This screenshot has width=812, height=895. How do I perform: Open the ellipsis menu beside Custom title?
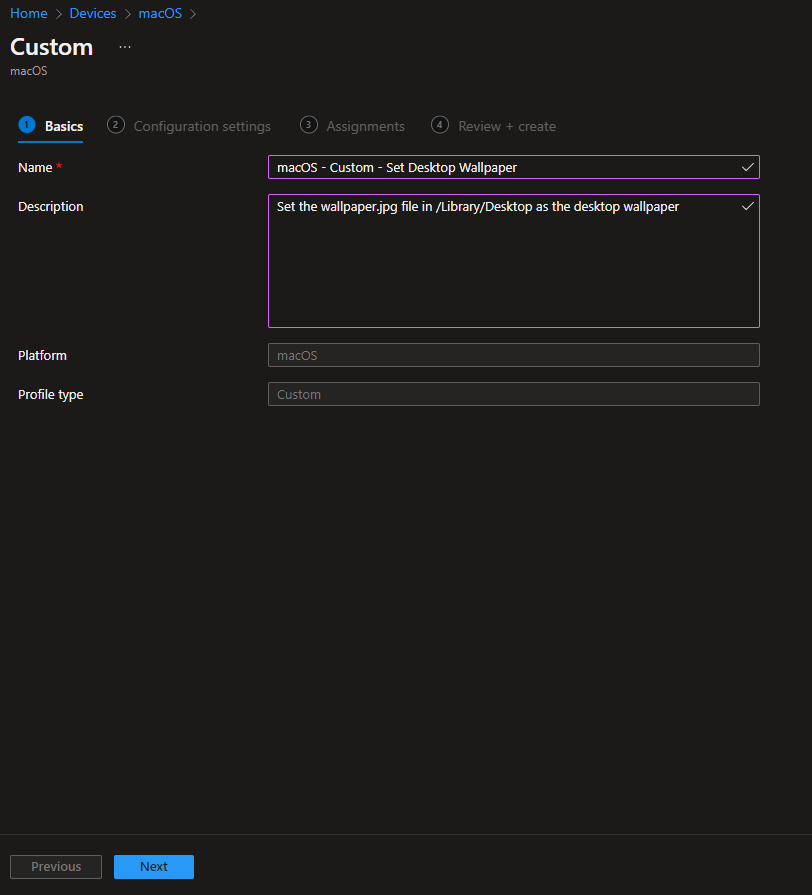[125, 47]
